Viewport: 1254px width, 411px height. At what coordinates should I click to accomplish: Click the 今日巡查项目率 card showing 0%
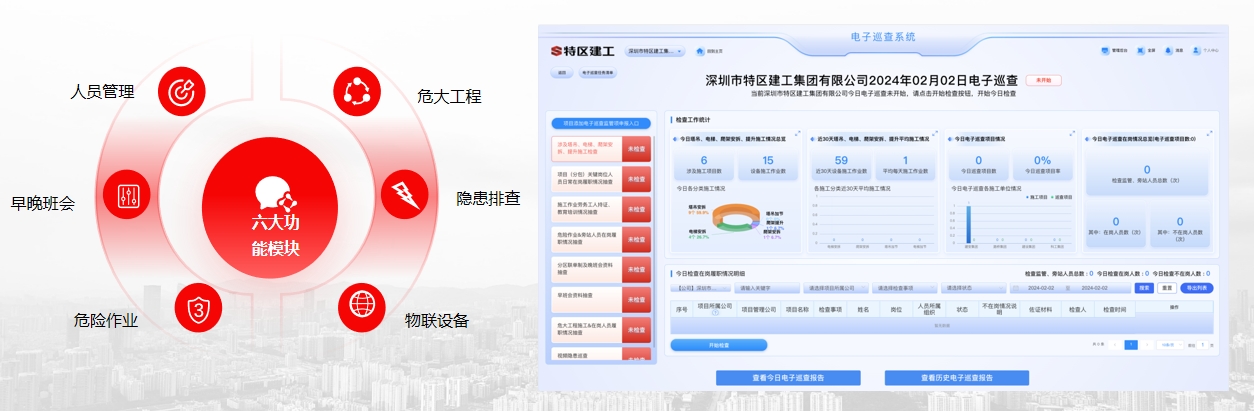tap(1041, 164)
